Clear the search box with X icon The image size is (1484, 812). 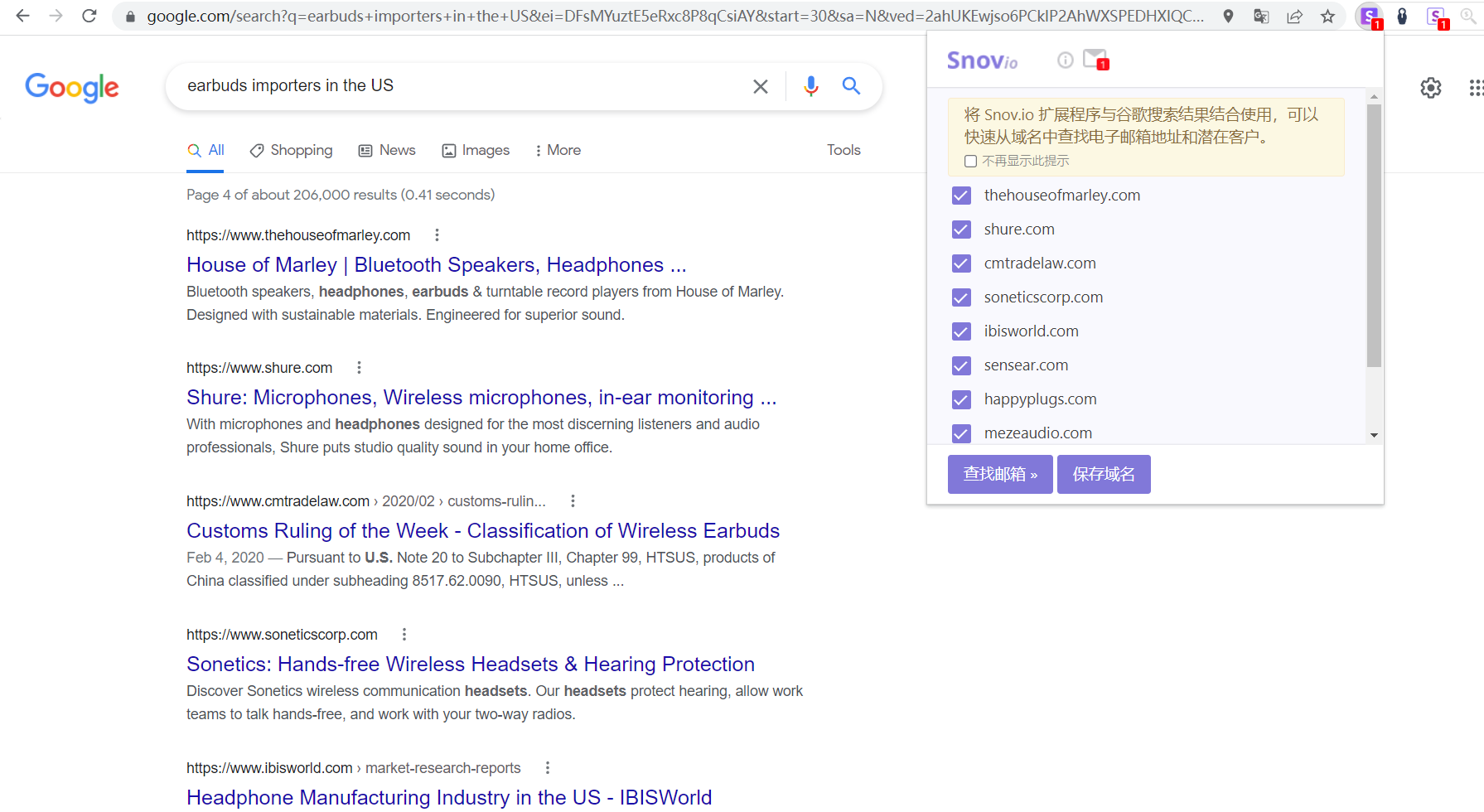coord(760,86)
